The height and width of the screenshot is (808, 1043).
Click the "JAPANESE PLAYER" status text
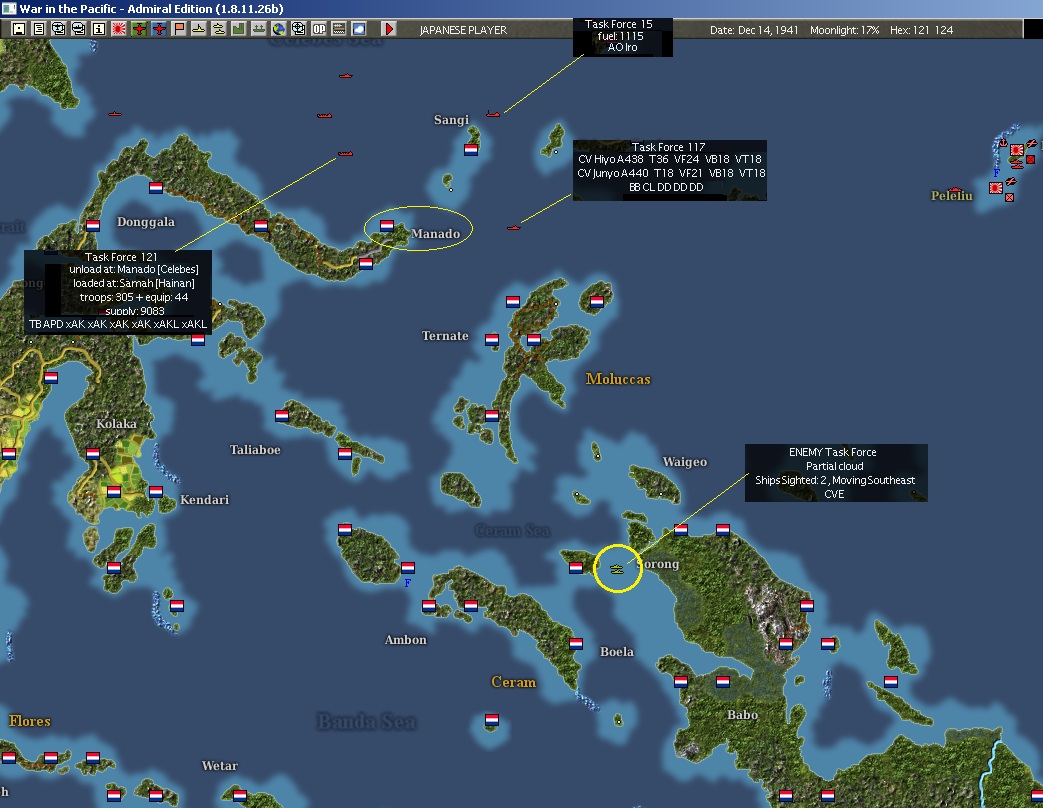pyautogui.click(x=464, y=30)
